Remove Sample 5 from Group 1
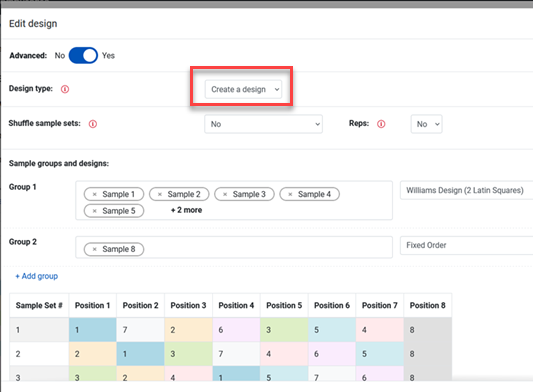 pyautogui.click(x=95, y=211)
